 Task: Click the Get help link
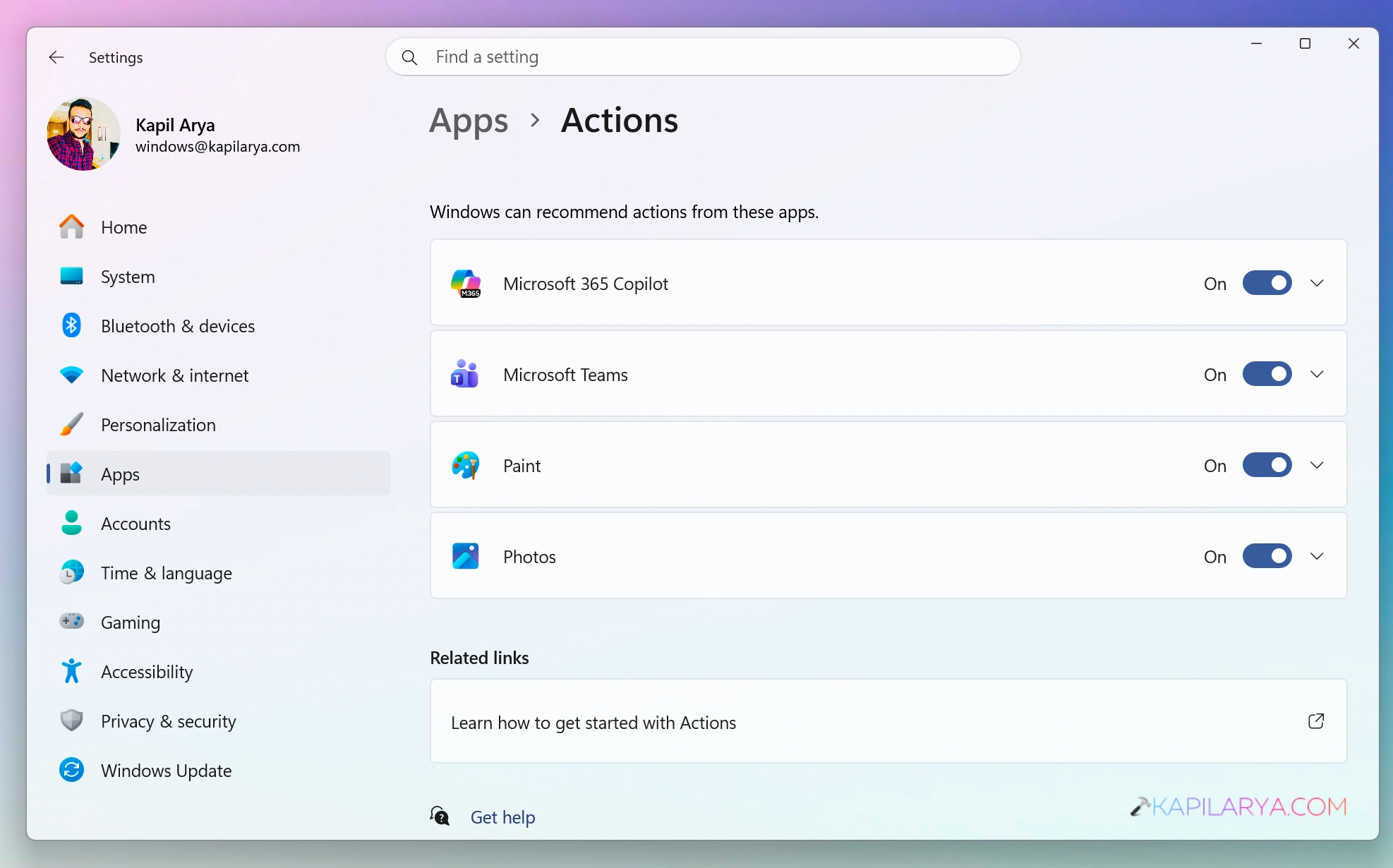click(x=502, y=817)
